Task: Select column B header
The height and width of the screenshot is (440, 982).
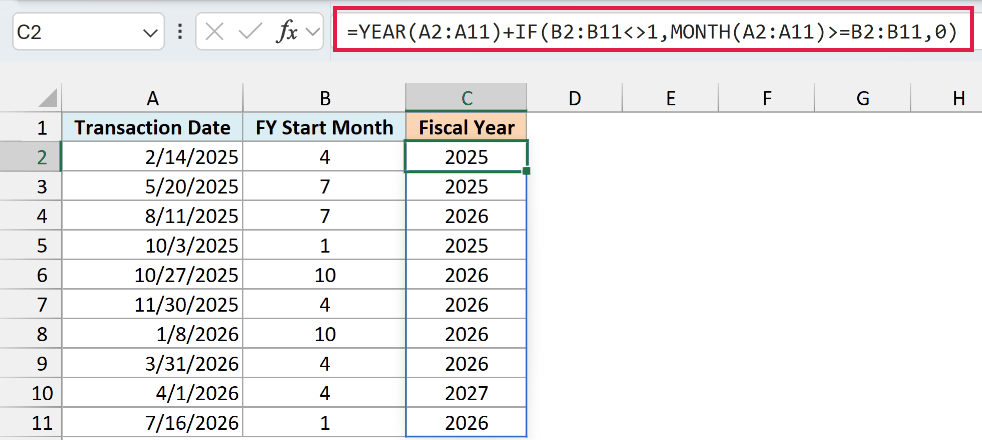Action: click(324, 98)
